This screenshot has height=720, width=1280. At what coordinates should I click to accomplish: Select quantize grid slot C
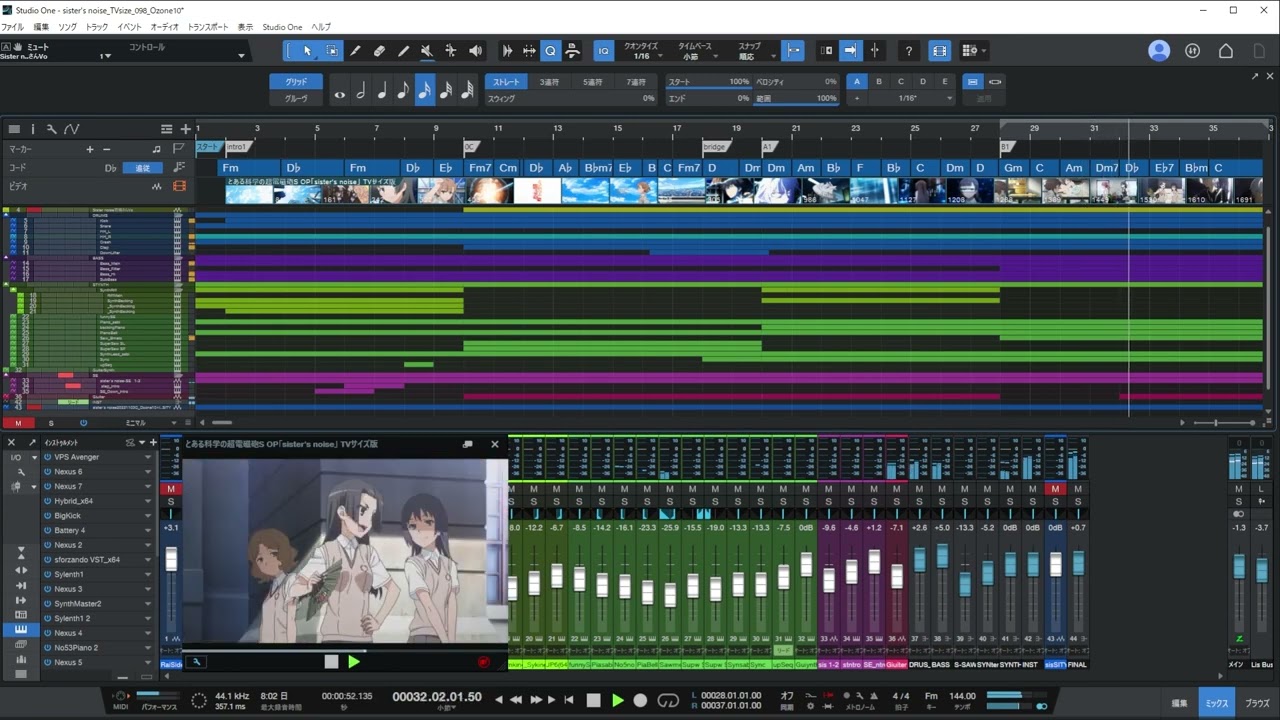coord(901,82)
